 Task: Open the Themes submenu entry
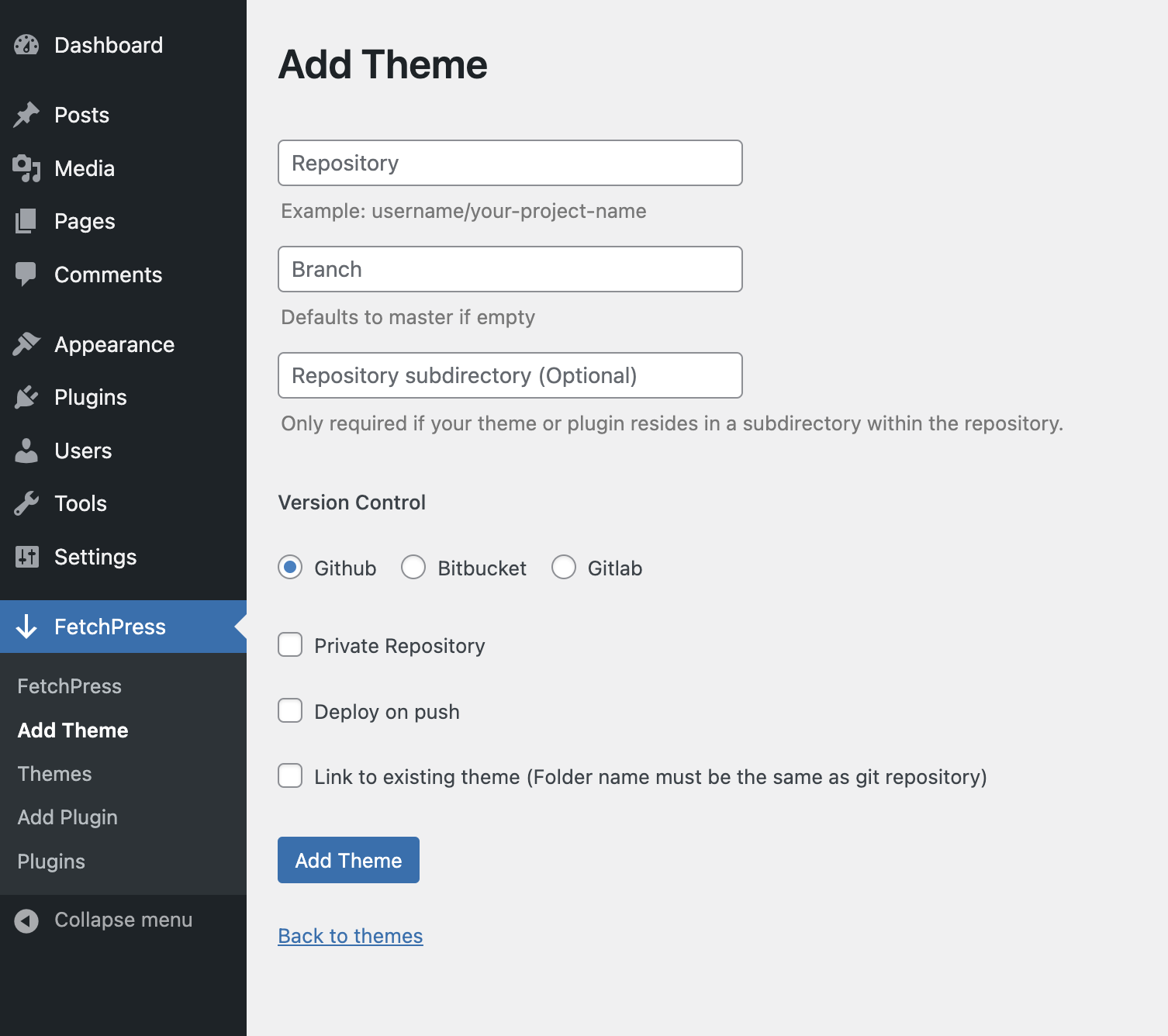54,773
